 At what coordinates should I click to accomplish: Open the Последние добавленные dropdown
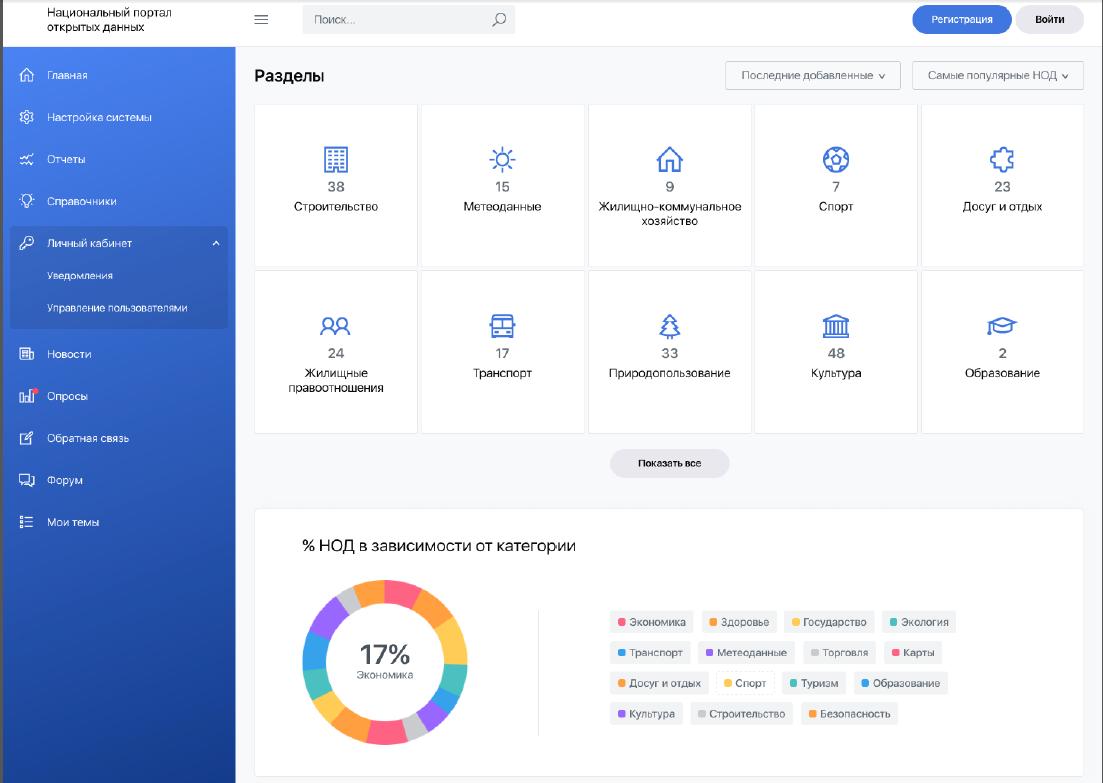[812, 75]
